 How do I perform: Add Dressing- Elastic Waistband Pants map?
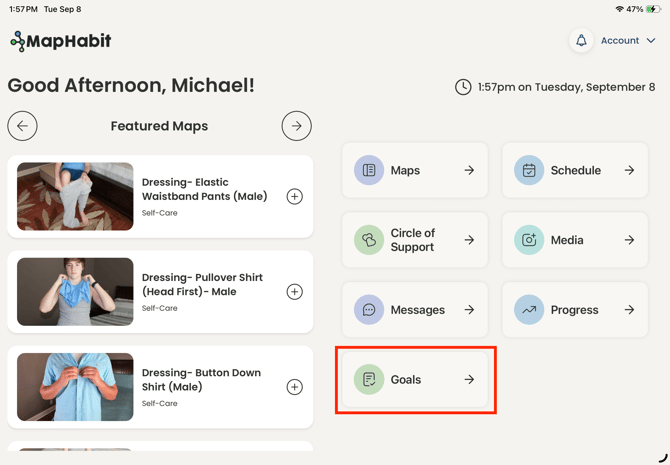click(x=294, y=197)
